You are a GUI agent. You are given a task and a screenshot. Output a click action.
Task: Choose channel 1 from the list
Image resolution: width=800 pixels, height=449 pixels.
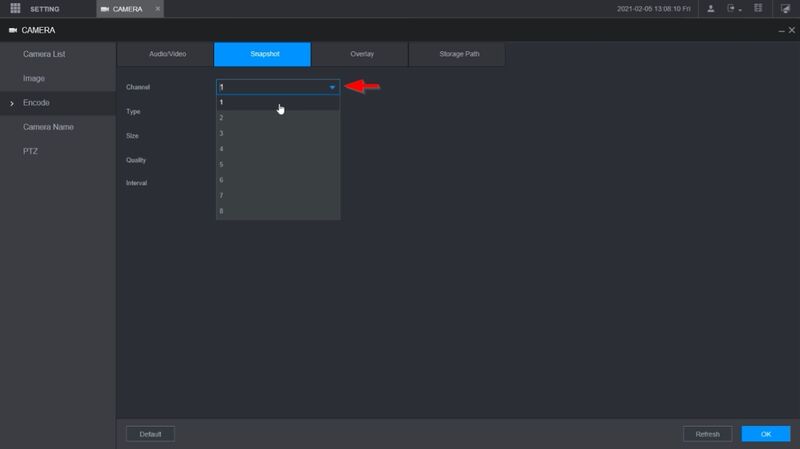(x=278, y=103)
